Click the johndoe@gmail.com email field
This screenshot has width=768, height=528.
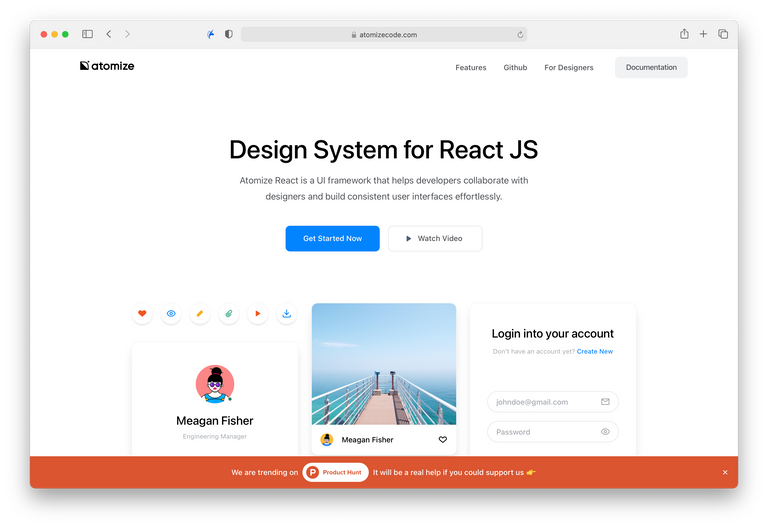click(552, 402)
